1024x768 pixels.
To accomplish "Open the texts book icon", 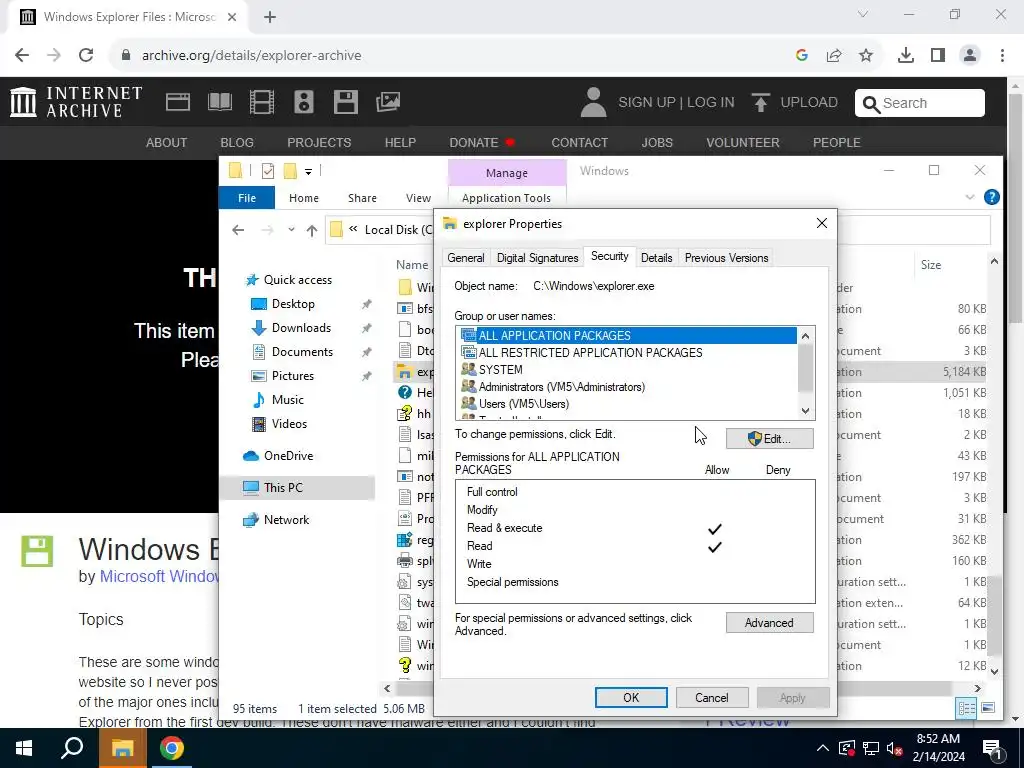I will point(219,102).
